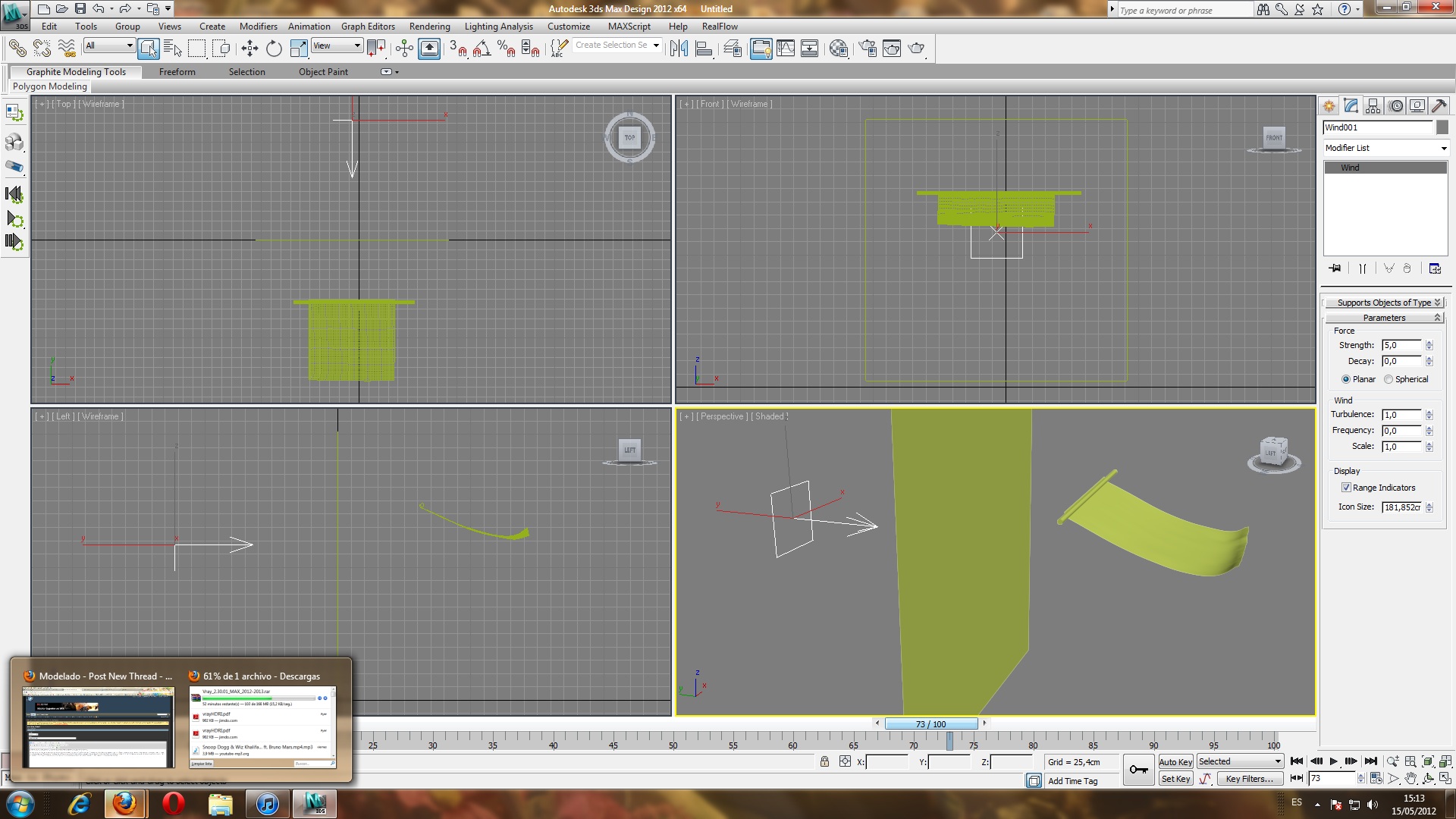The image size is (1456, 819).
Task: Click the Select and Link tool
Action: [x=17, y=49]
